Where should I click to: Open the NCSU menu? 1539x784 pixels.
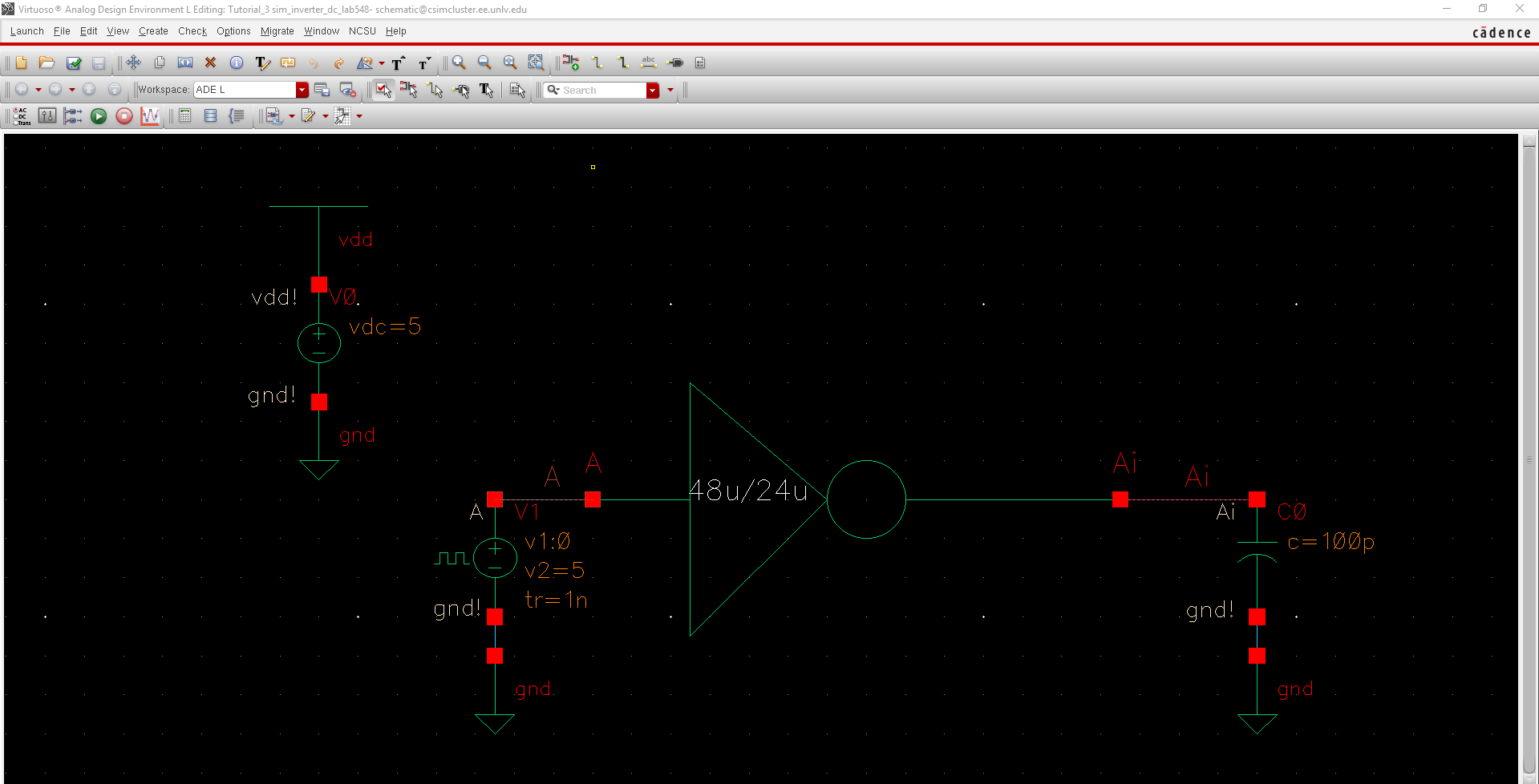(362, 31)
